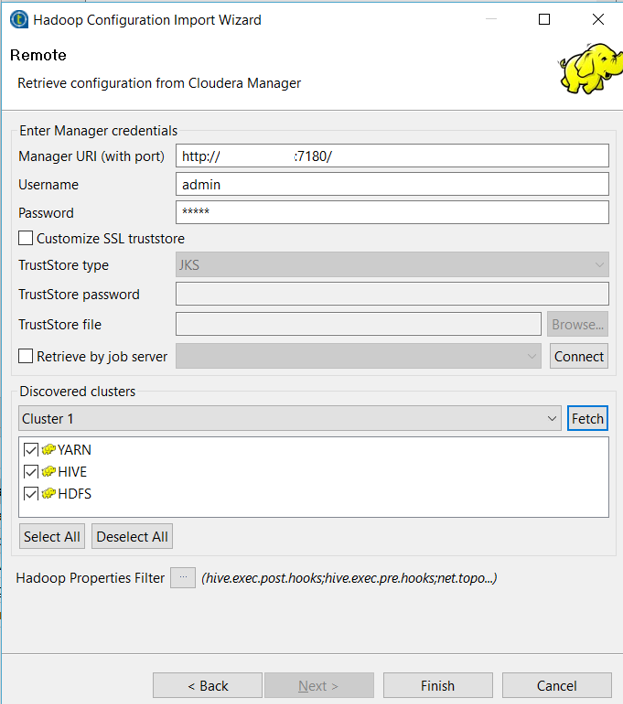Click the HDFS service elephant icon

[x=48, y=493]
